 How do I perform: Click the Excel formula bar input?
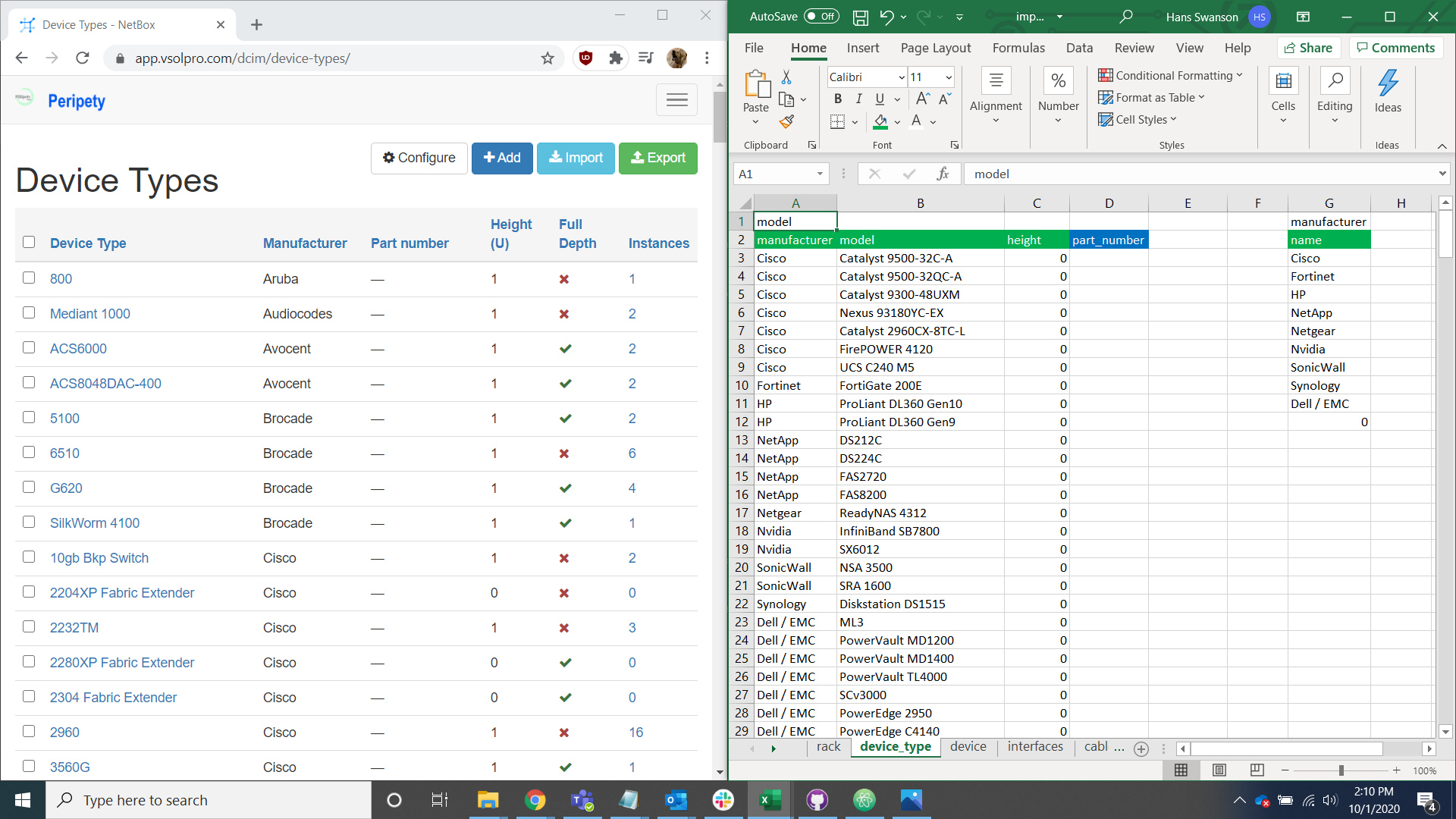point(1200,174)
